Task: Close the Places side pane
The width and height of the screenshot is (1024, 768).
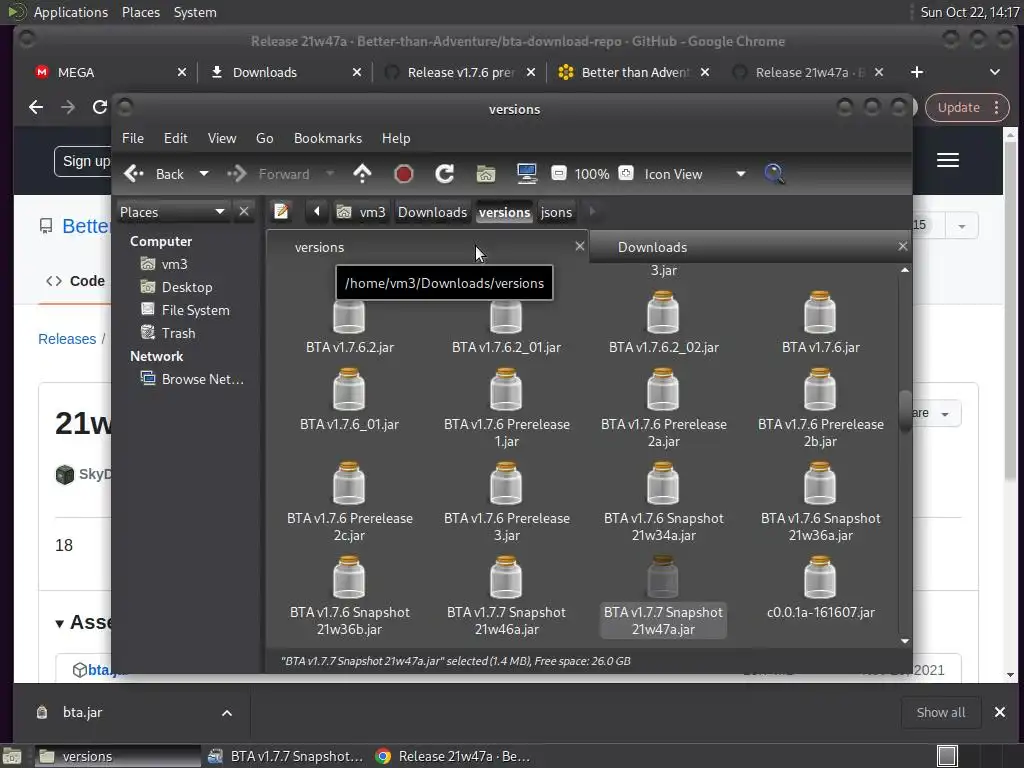Action: pos(244,212)
